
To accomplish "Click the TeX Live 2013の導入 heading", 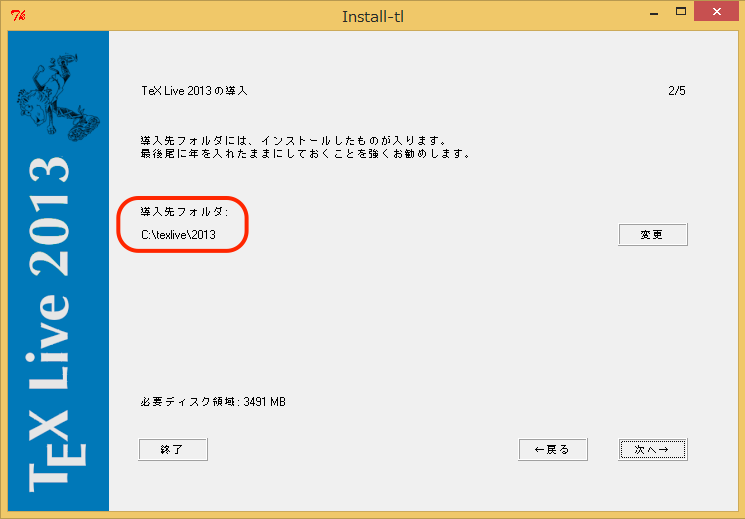I will pos(194,91).
